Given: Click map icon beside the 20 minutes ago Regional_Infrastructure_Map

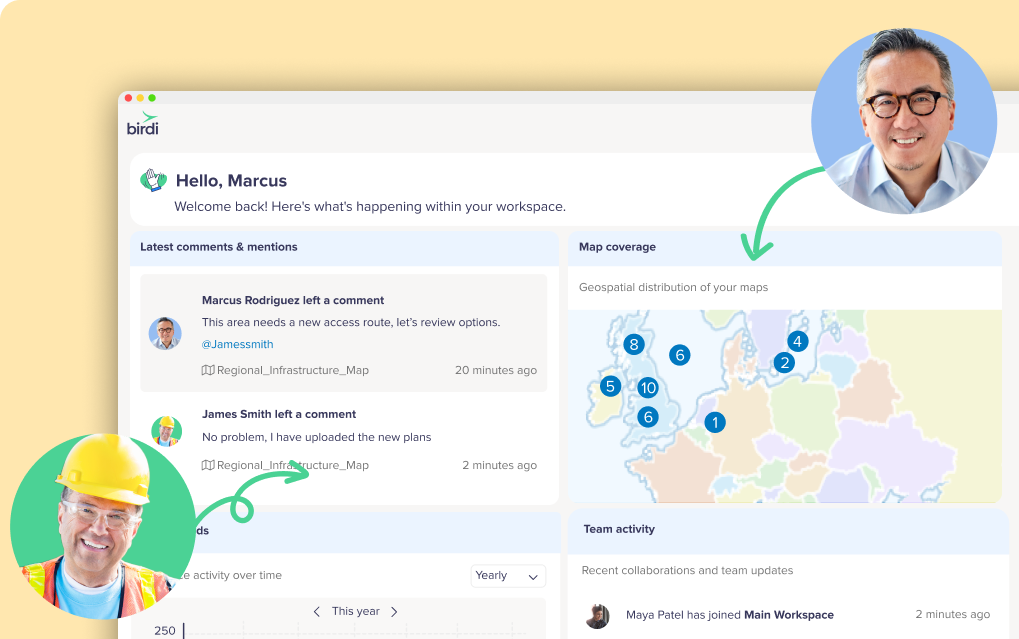Looking at the screenshot, I should tap(208, 370).
